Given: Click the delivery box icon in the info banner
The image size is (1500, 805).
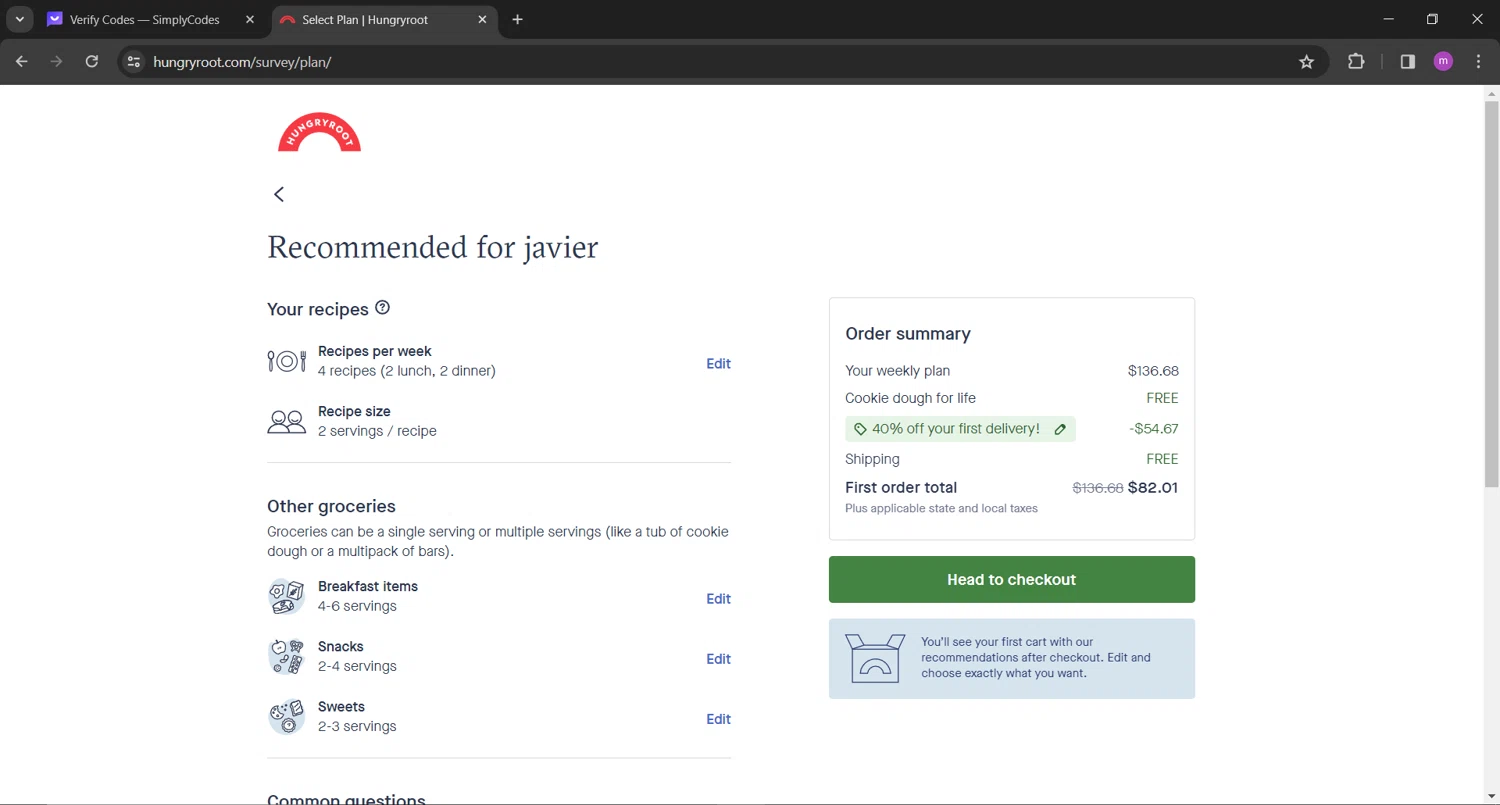Looking at the screenshot, I should 875,658.
